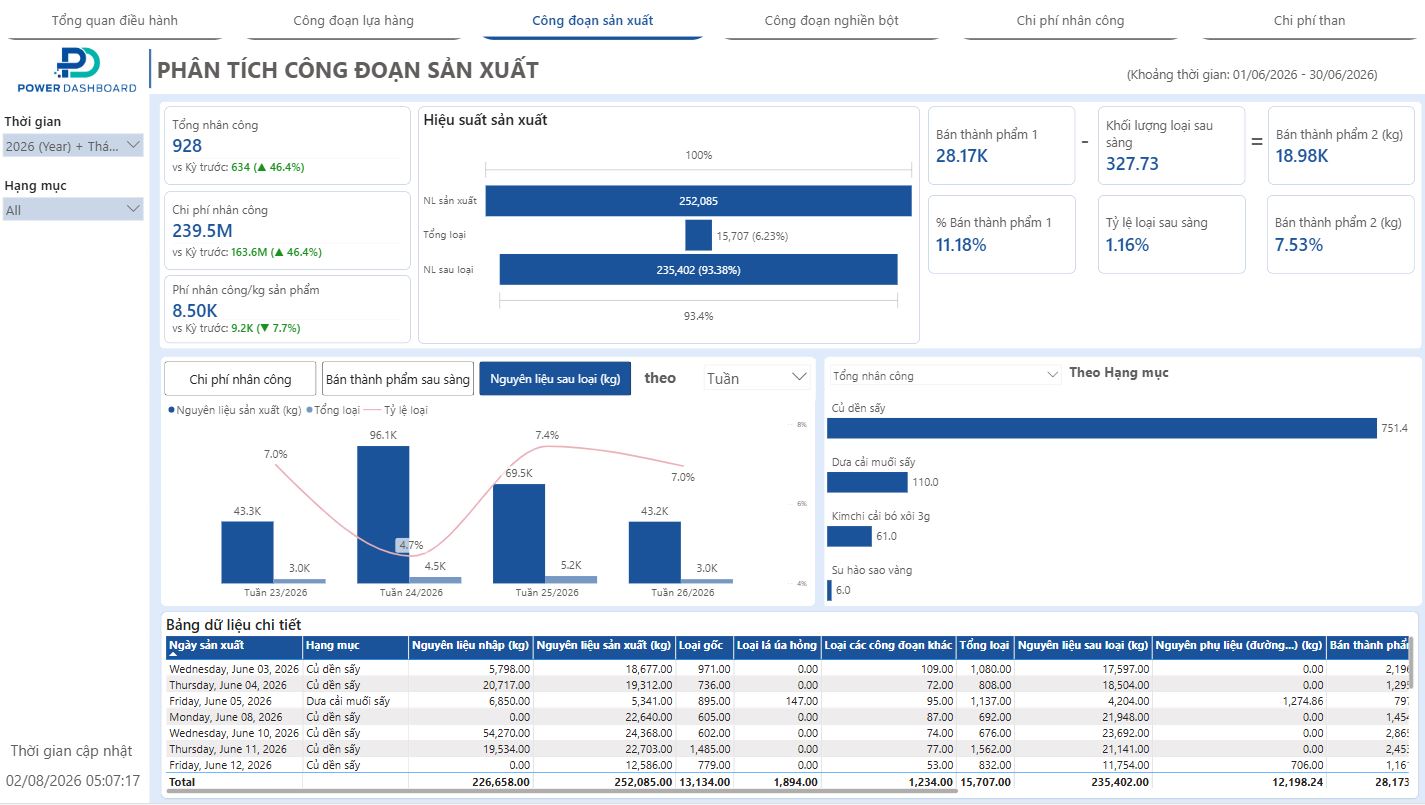Open the Thời gian slicer dropdown
Screen dimensions: 1425x805
[73, 146]
